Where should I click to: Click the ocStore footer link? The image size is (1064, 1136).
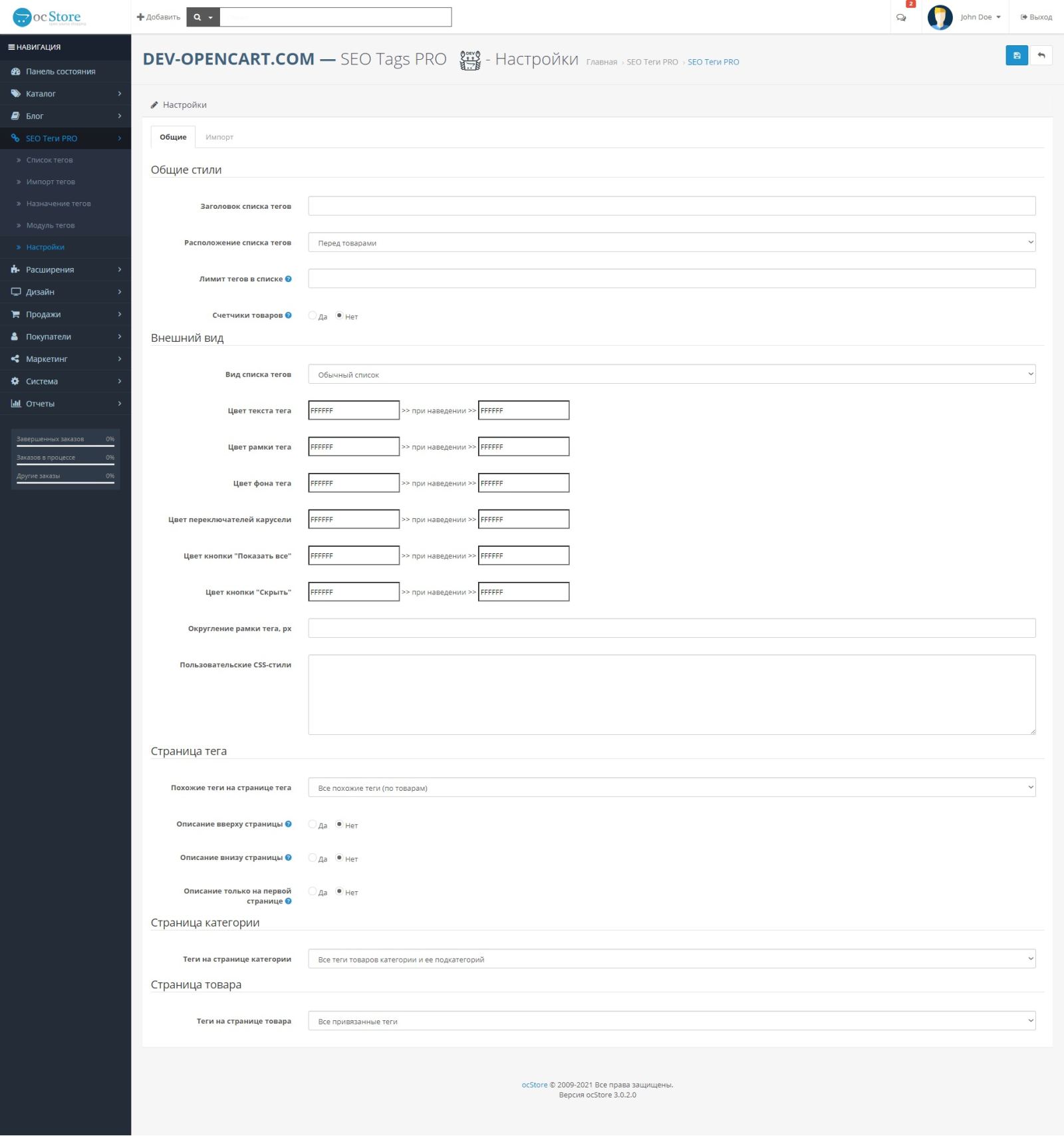535,1085
